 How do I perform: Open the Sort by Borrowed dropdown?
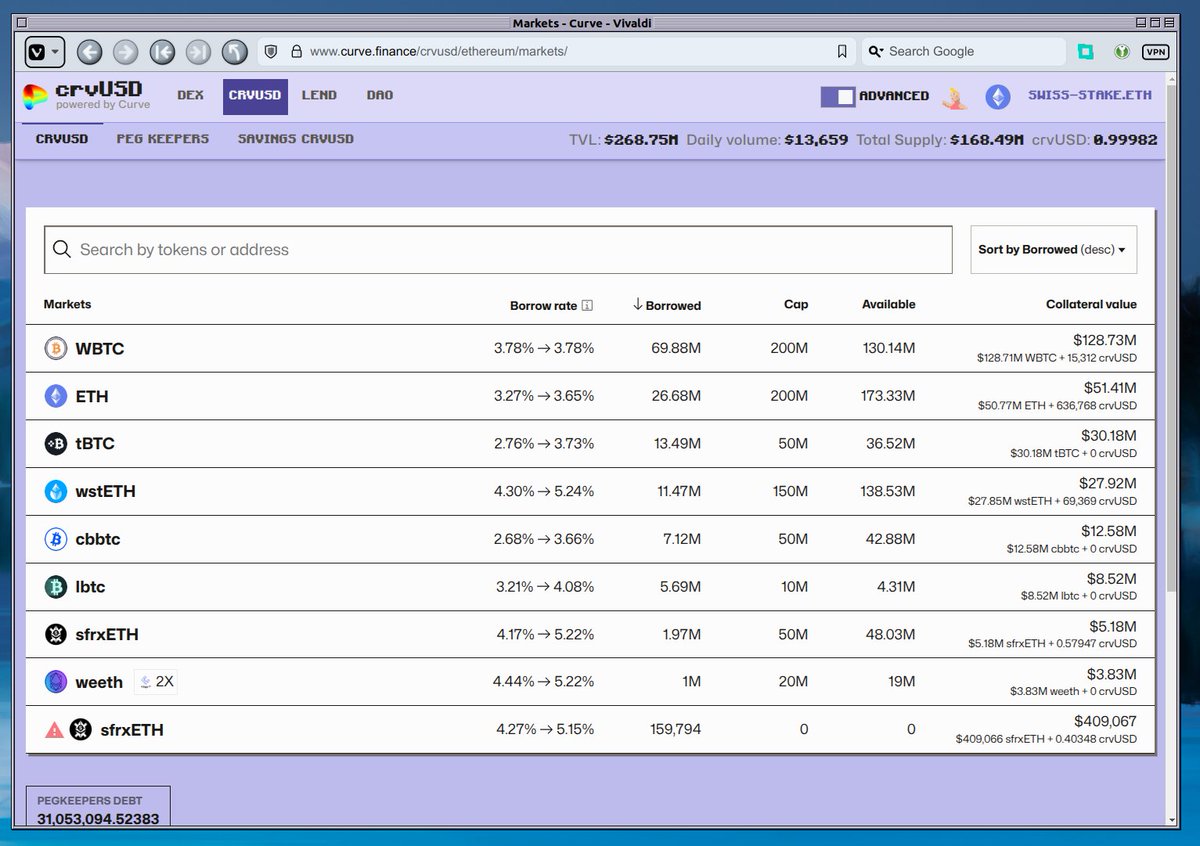tap(1053, 250)
